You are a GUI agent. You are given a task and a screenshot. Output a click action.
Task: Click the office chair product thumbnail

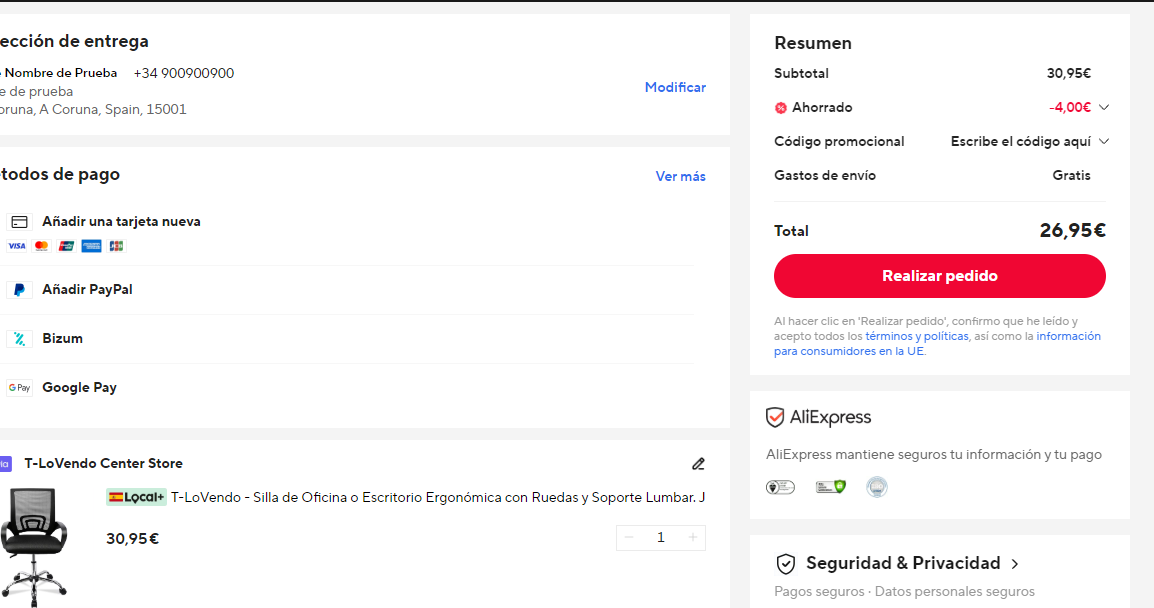(33, 548)
